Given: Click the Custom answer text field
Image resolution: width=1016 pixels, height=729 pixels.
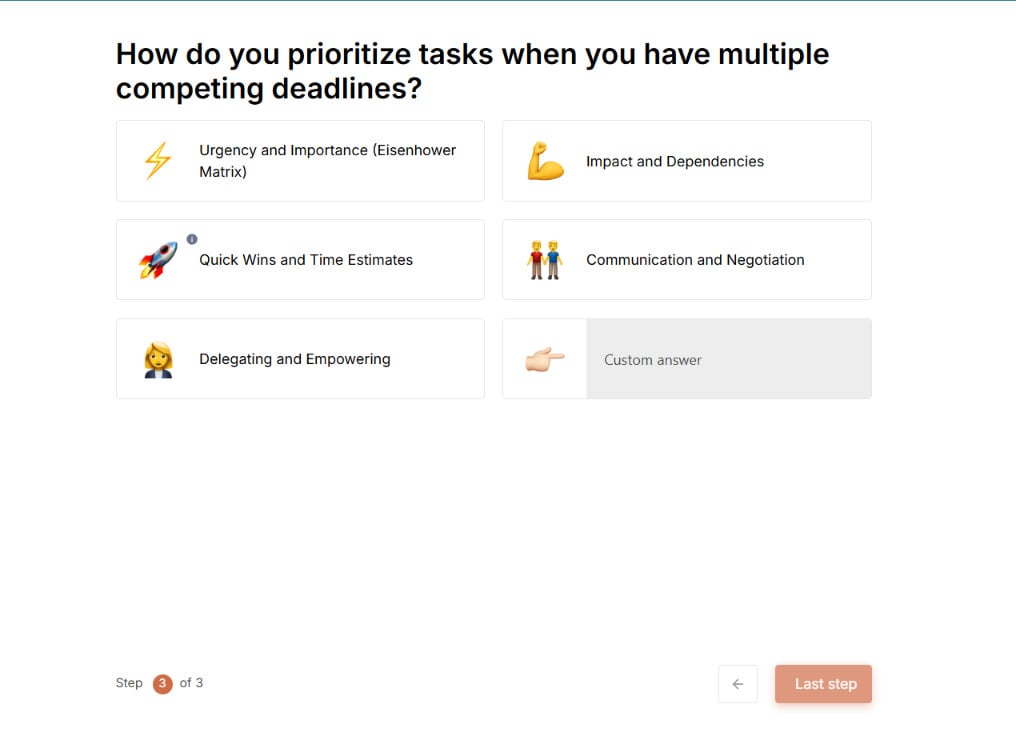Looking at the screenshot, I should [x=729, y=359].
